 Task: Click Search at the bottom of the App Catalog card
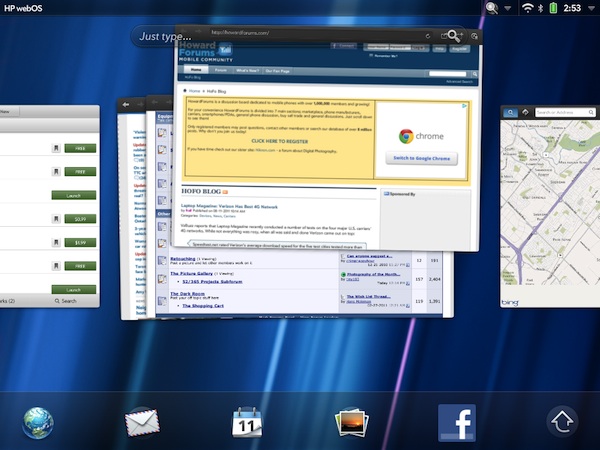pos(65,301)
